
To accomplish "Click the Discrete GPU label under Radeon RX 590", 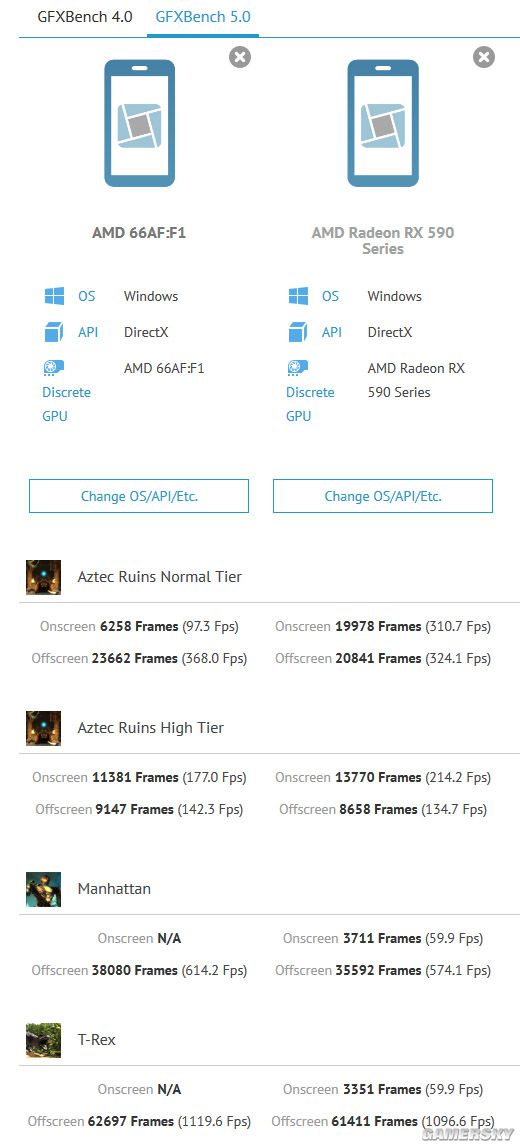I will tap(310, 404).
